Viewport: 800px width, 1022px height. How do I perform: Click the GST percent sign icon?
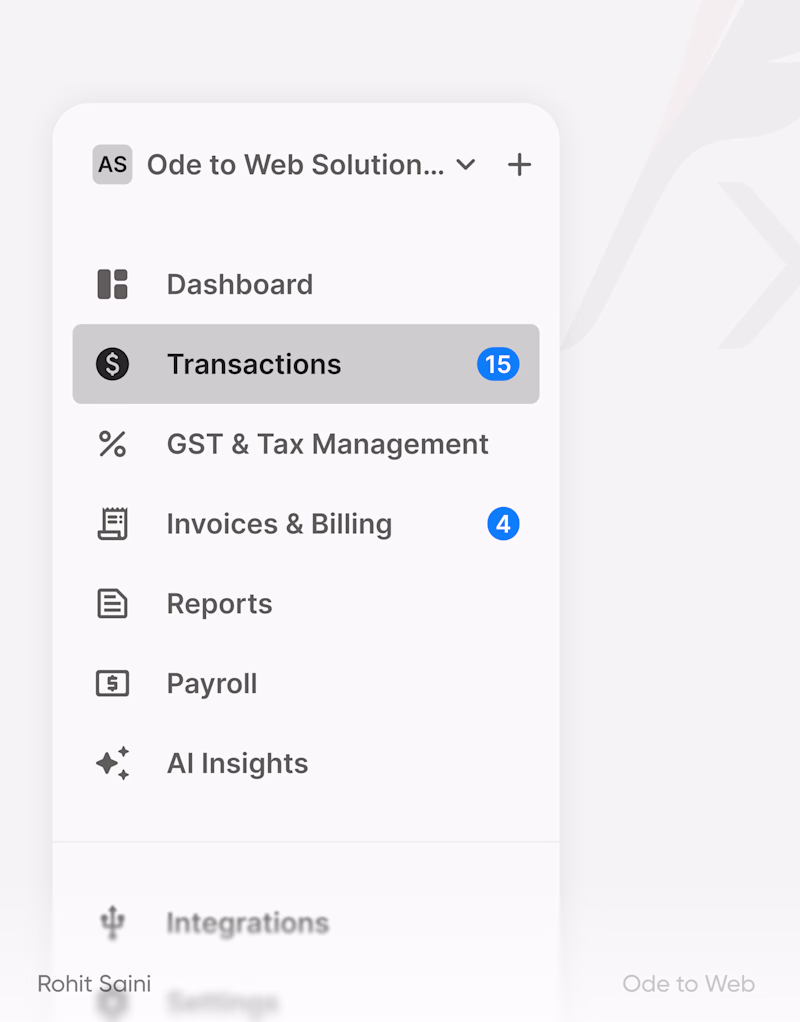point(112,444)
